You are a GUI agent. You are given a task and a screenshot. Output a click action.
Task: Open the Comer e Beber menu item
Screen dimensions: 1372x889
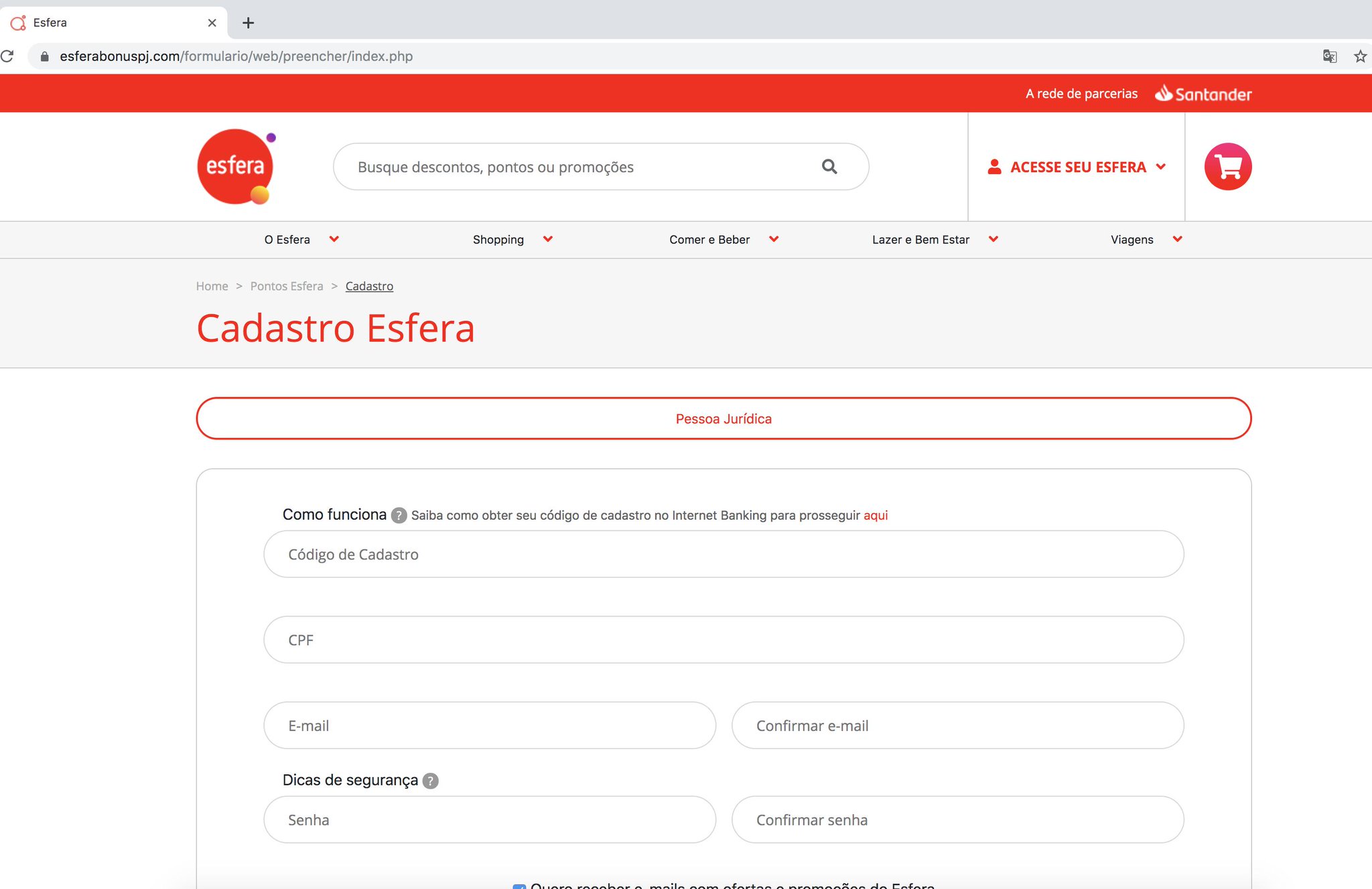pyautogui.click(x=709, y=240)
